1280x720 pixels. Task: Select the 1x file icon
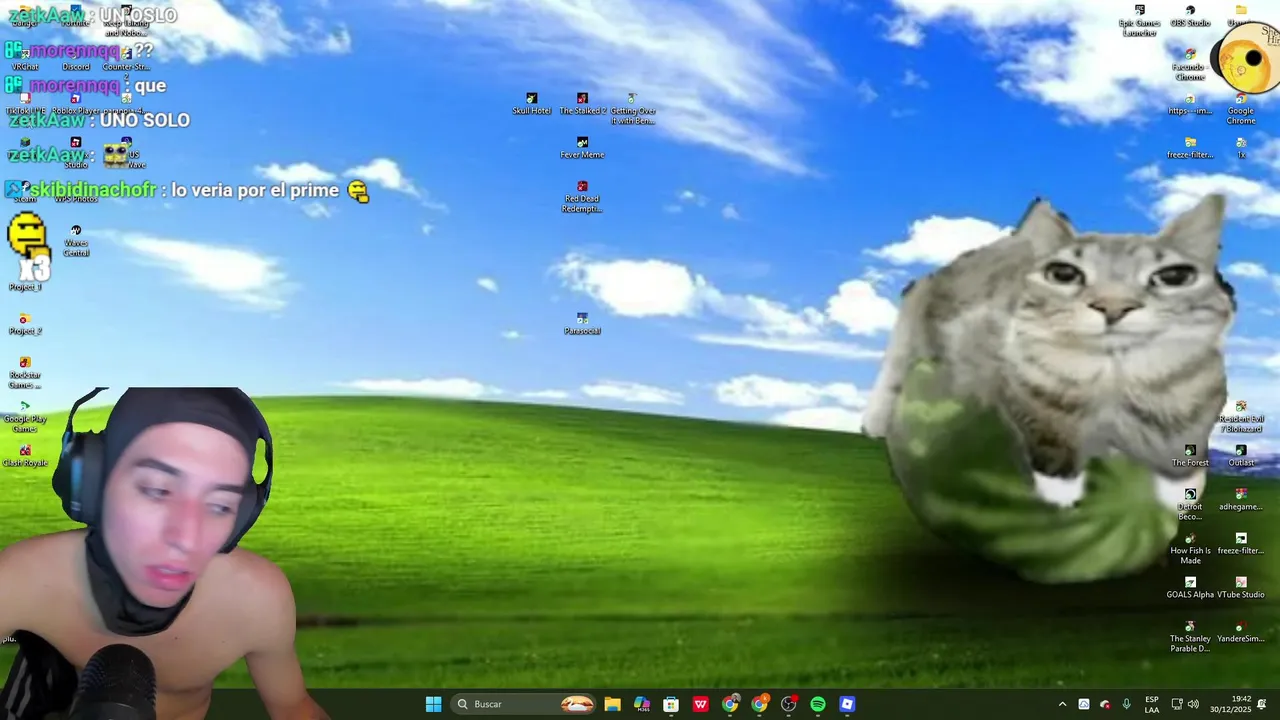coord(1241,148)
